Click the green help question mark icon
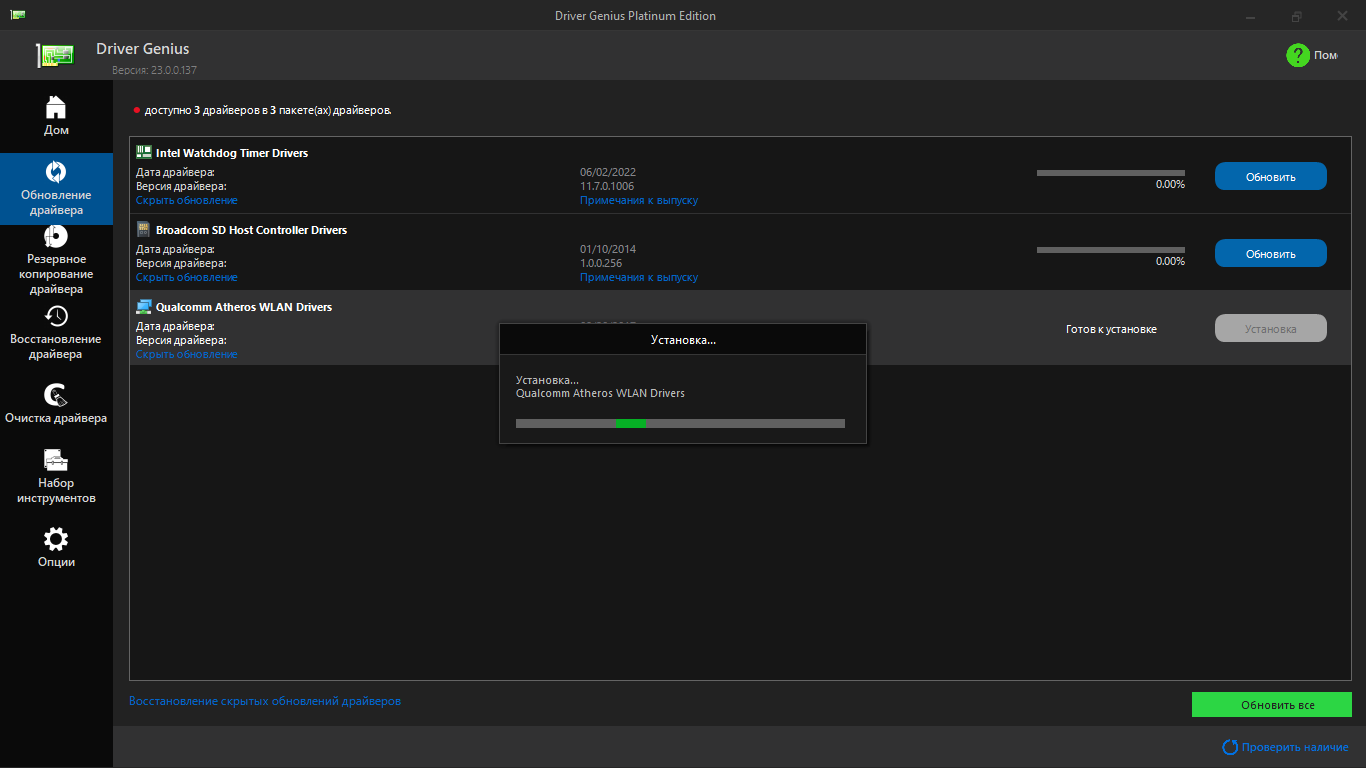 pyautogui.click(x=1298, y=55)
